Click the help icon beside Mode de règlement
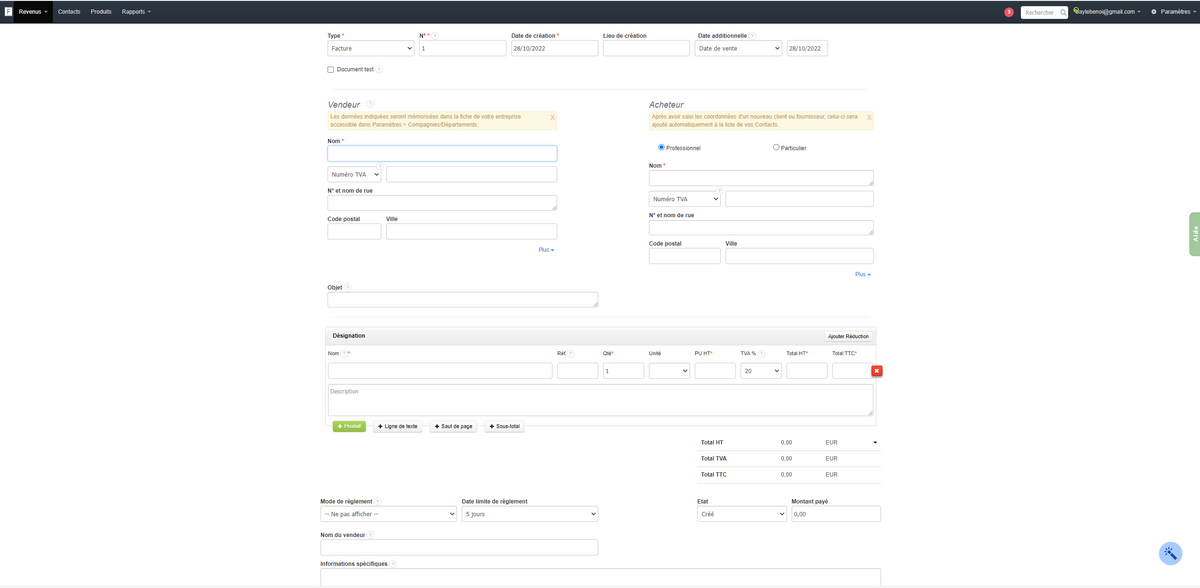 378,501
